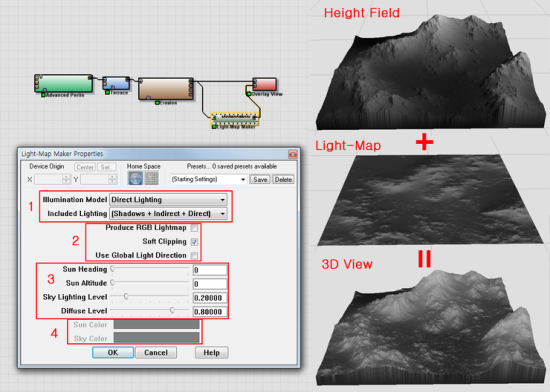Enable Use Global Light Direction
The image size is (550, 392).
coord(194,256)
